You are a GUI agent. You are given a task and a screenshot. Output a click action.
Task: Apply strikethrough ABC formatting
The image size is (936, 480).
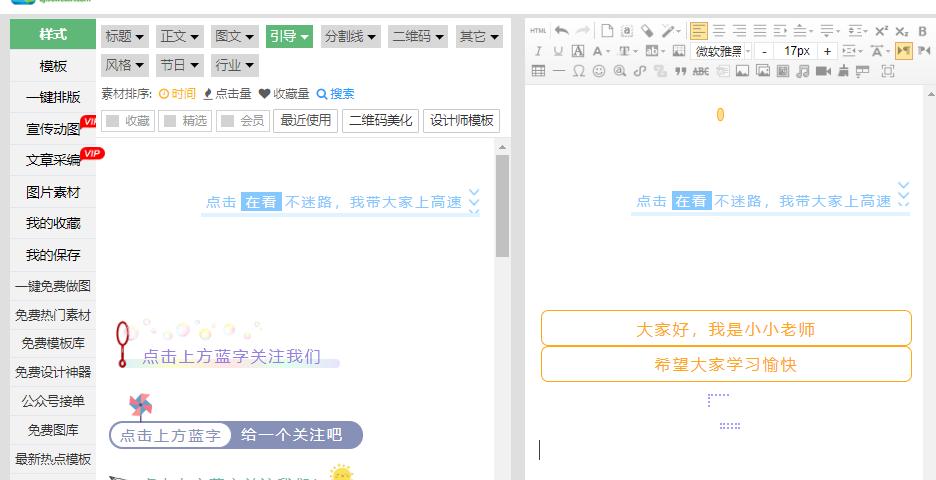[x=701, y=71]
